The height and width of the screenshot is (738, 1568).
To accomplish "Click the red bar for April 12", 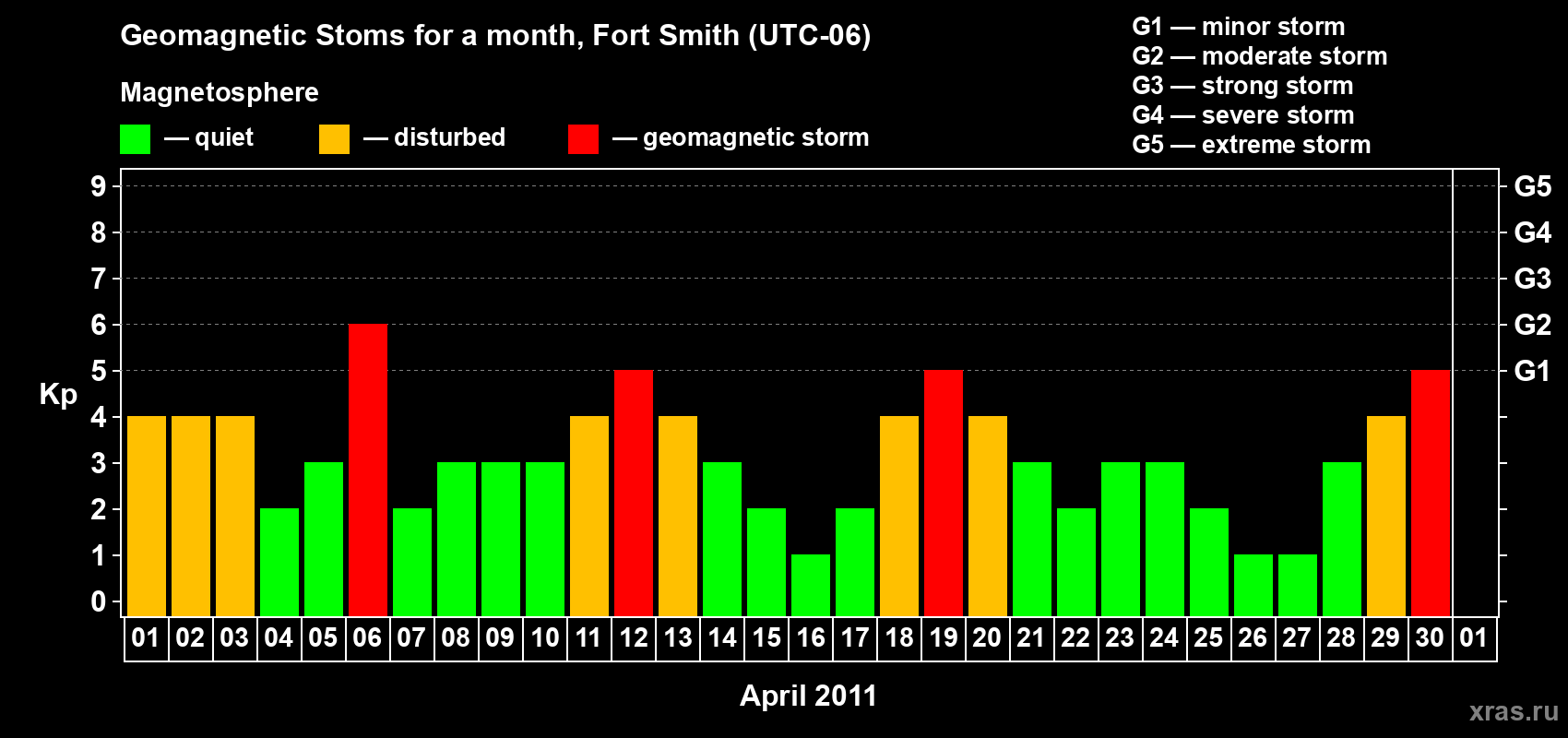I will pyautogui.click(x=634, y=494).
